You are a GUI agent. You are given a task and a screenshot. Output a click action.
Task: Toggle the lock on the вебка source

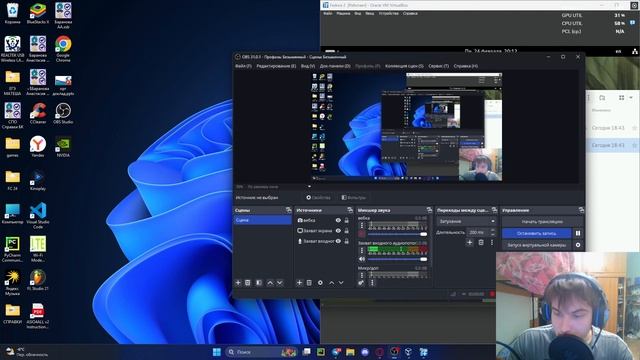[x=347, y=220]
